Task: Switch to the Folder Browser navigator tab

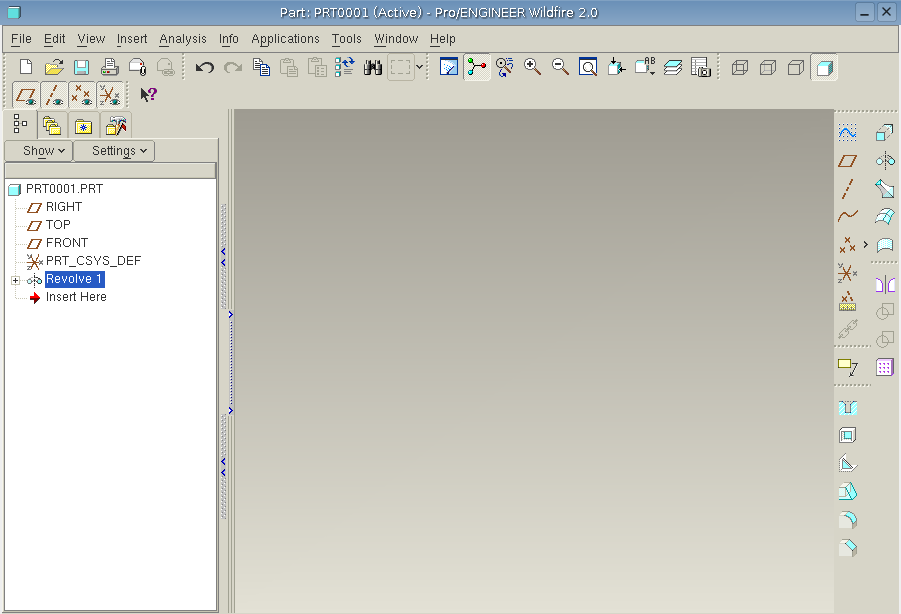Action: (52, 126)
